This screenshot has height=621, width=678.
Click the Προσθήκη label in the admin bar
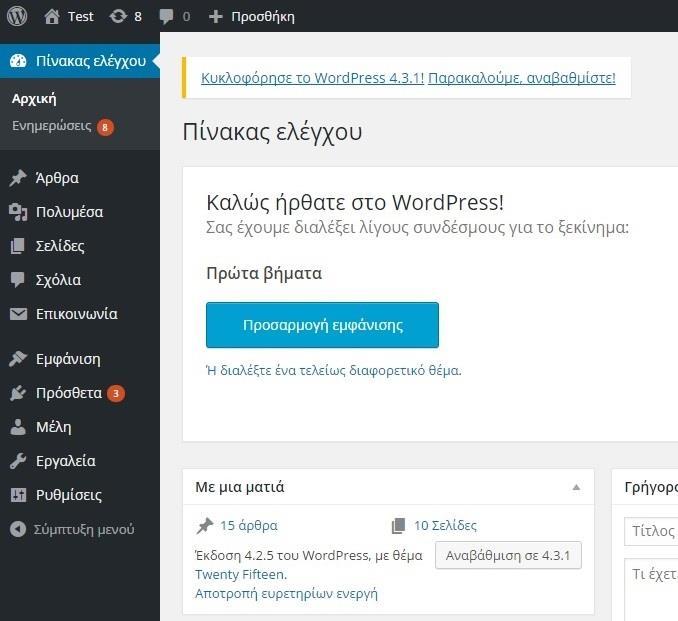263,17
